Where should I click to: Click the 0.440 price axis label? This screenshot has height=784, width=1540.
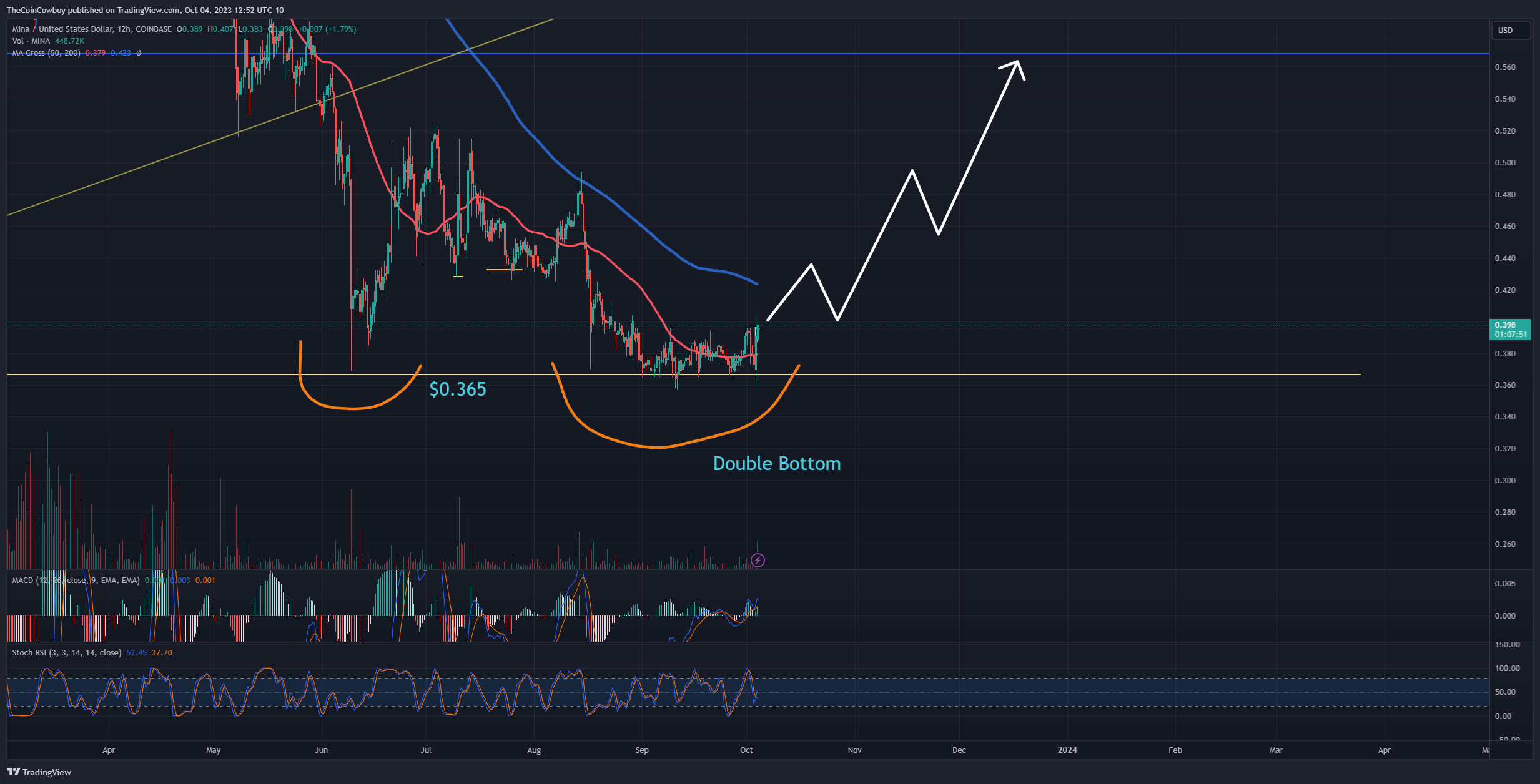[1505, 258]
